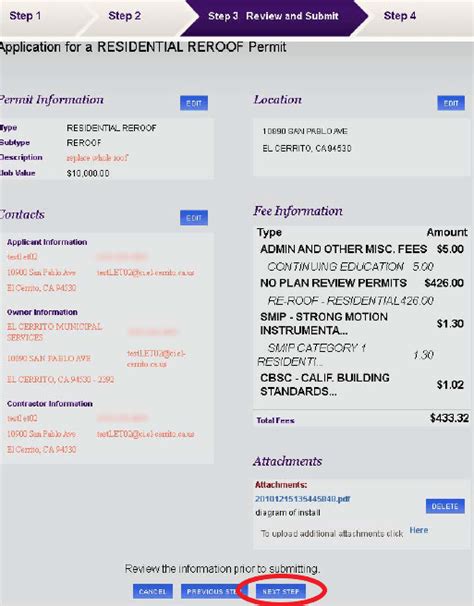
Task: Edit the Contacts section
Action: [x=194, y=218]
